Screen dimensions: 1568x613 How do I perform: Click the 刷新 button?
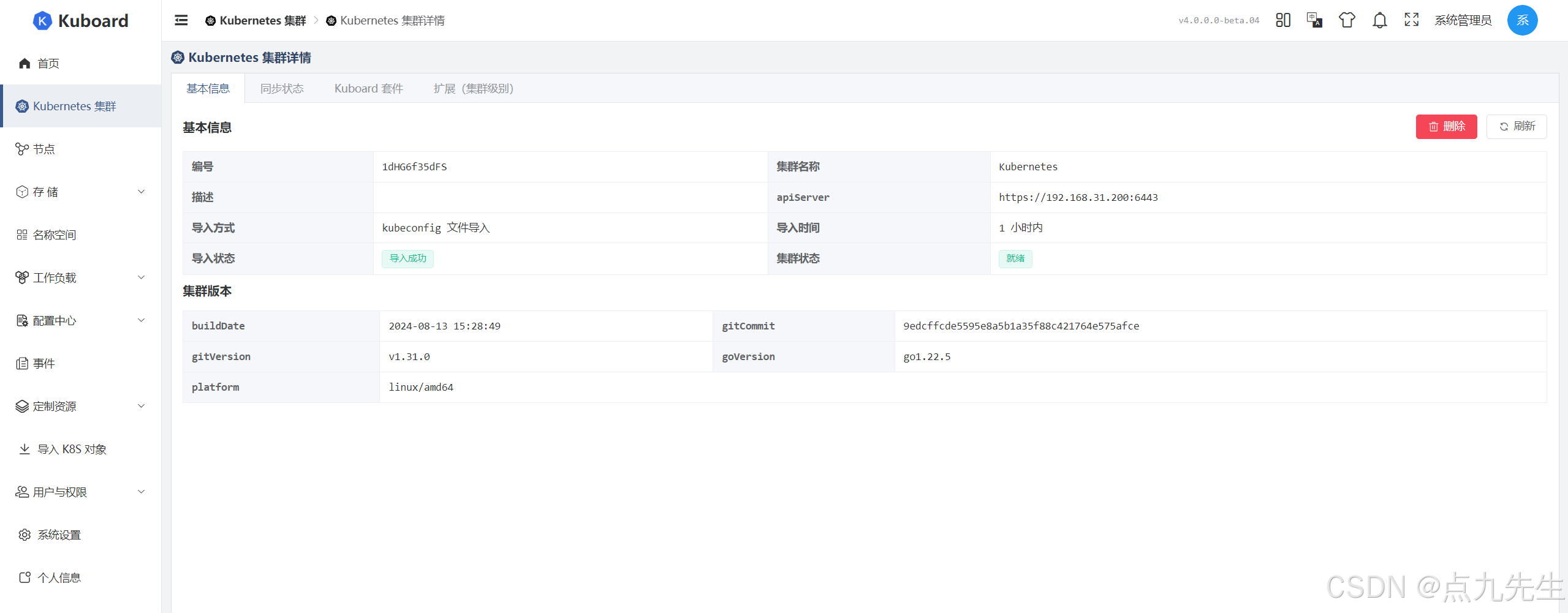(x=1517, y=127)
